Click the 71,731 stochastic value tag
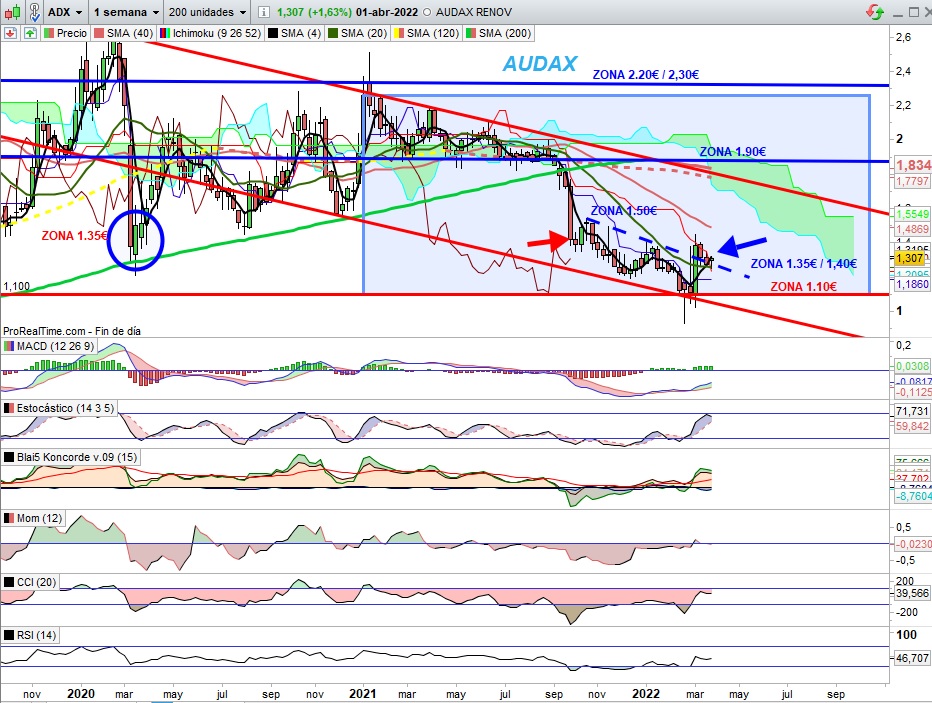Screen dimensions: 932x703 pyautogui.click(x=912, y=411)
